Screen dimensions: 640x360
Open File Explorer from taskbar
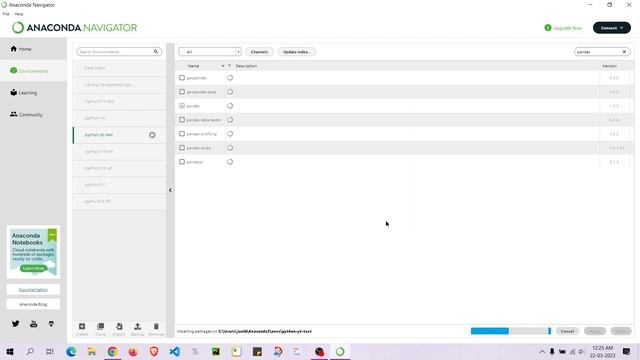click(91, 351)
